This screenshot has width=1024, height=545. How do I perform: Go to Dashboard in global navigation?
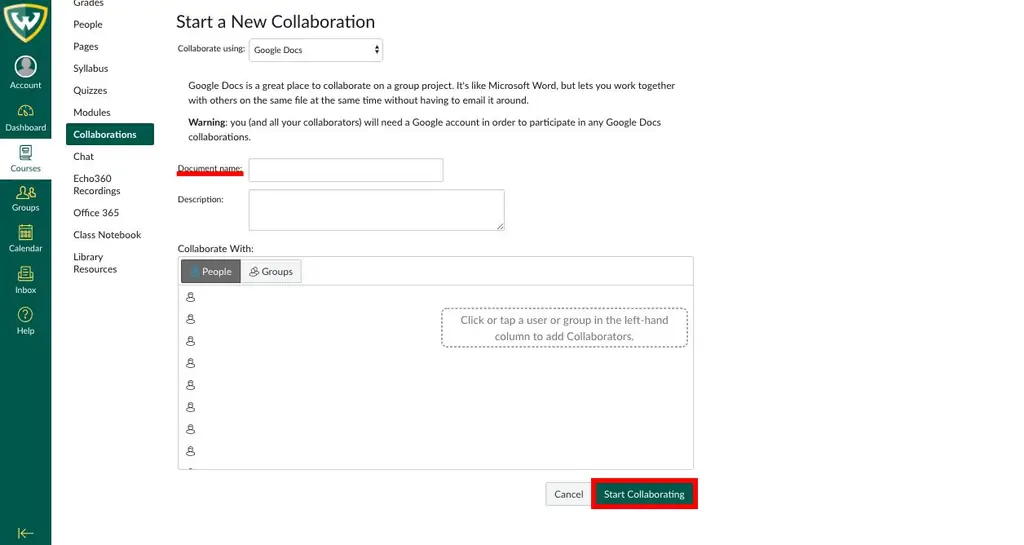pyautogui.click(x=25, y=117)
